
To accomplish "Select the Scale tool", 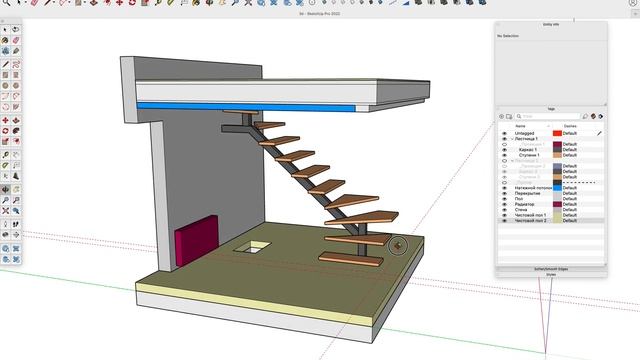I will (5, 141).
